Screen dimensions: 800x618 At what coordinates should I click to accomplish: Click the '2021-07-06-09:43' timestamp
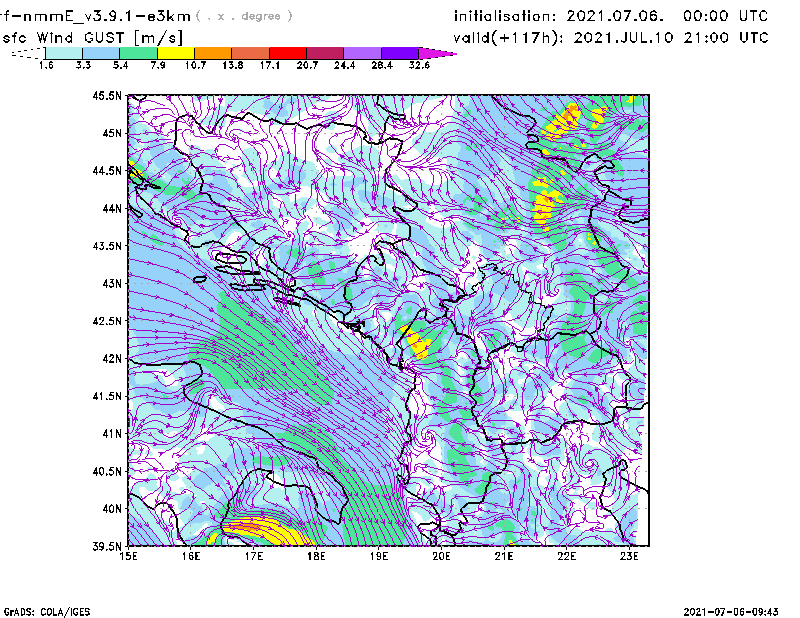(731, 612)
